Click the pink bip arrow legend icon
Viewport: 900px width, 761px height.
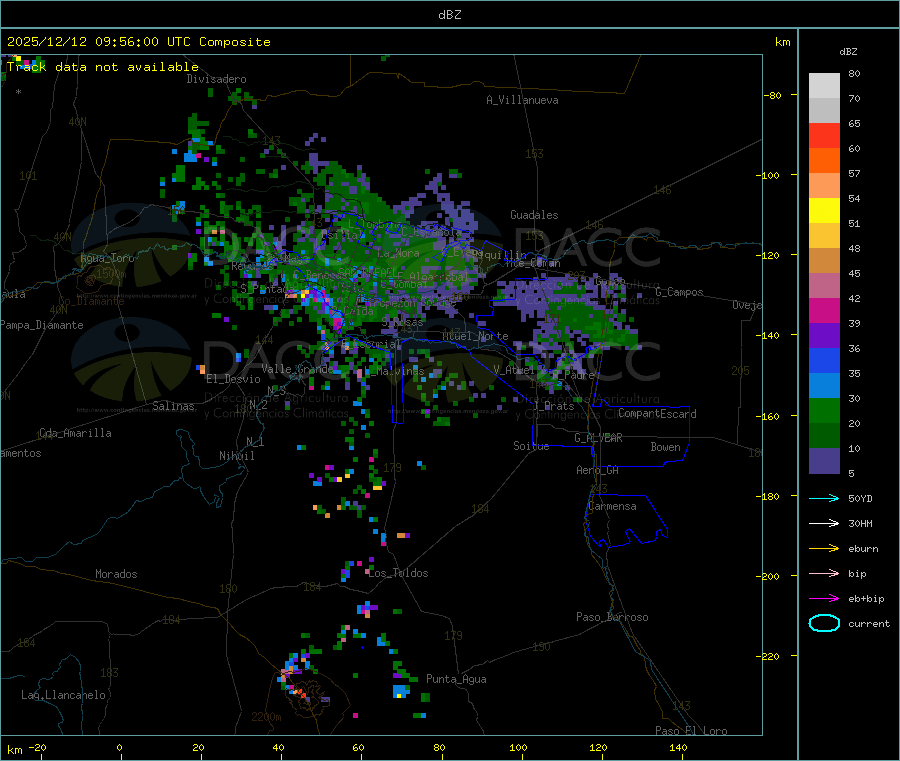pos(824,573)
